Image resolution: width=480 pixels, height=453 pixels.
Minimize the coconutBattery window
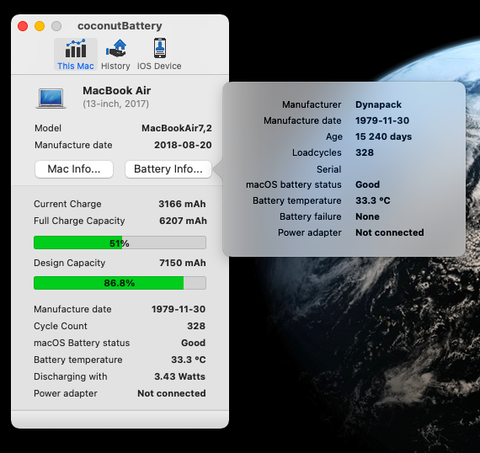point(40,26)
